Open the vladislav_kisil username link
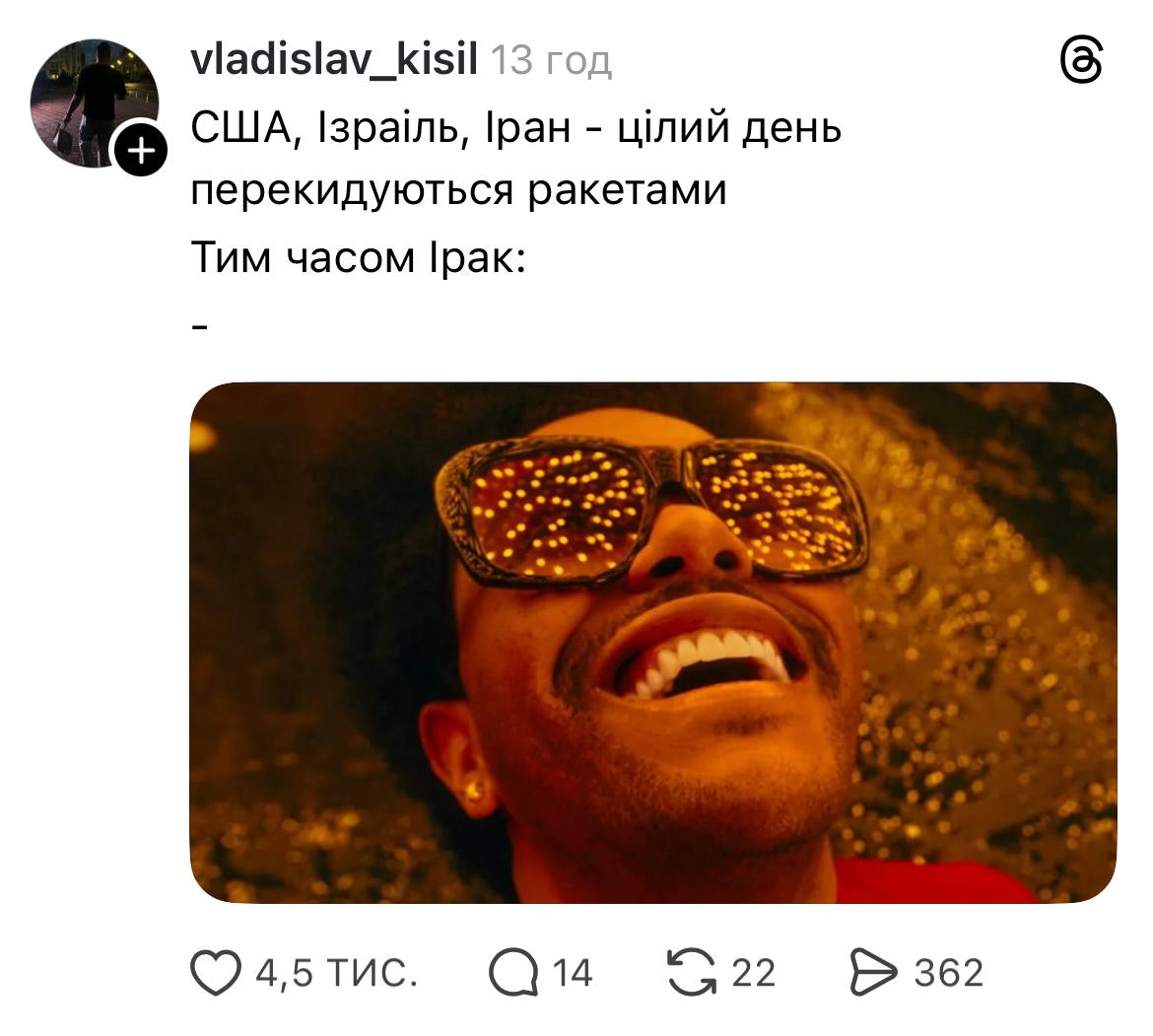This screenshot has width=1153, height=1036. [335, 59]
